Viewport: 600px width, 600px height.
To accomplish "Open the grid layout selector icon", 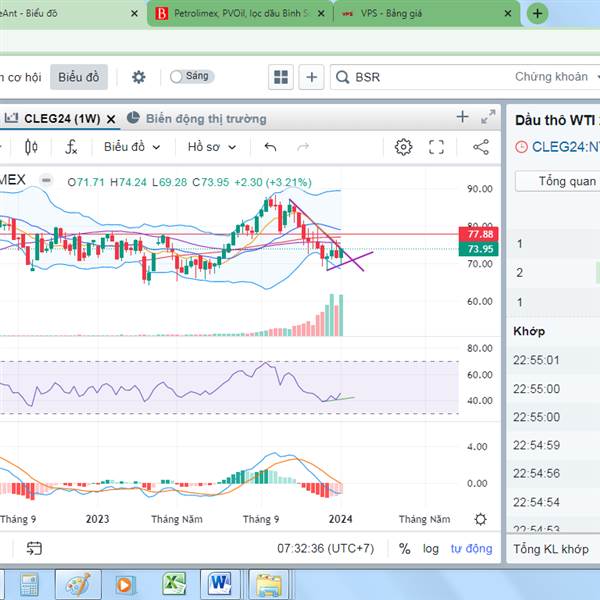I will [281, 77].
